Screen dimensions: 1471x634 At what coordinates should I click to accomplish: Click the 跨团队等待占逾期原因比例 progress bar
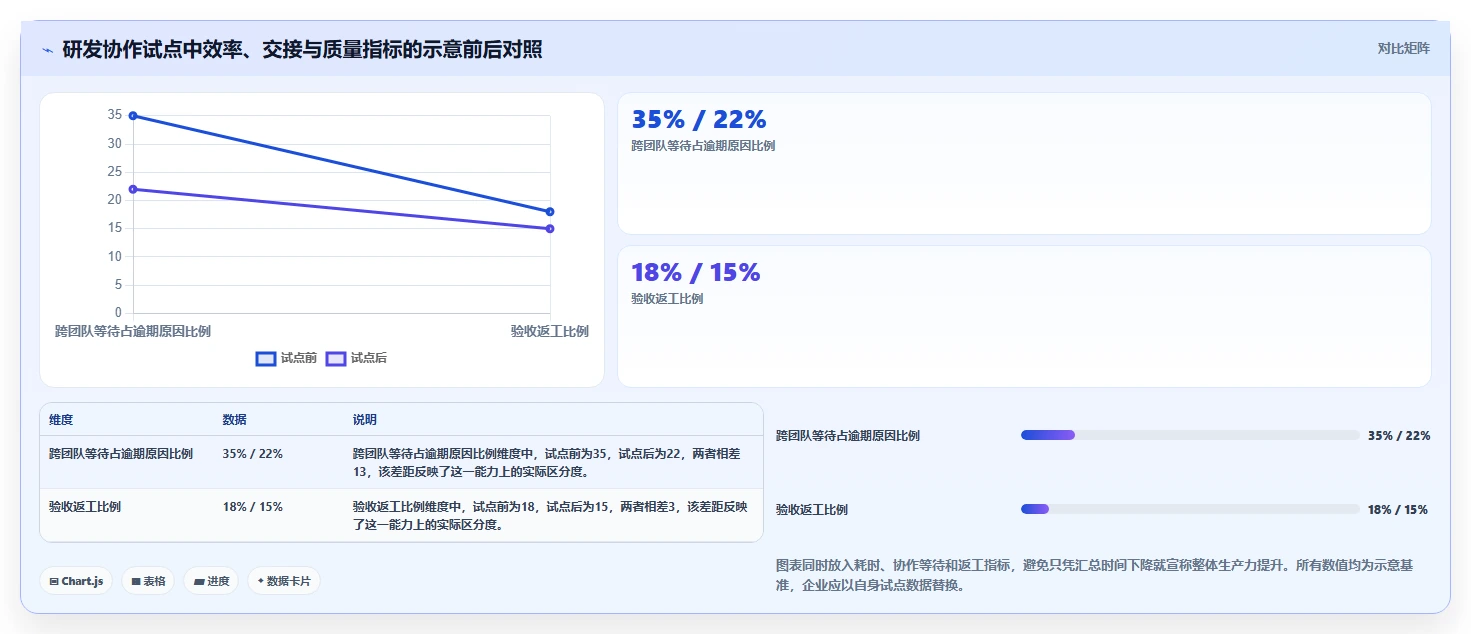pos(1190,435)
